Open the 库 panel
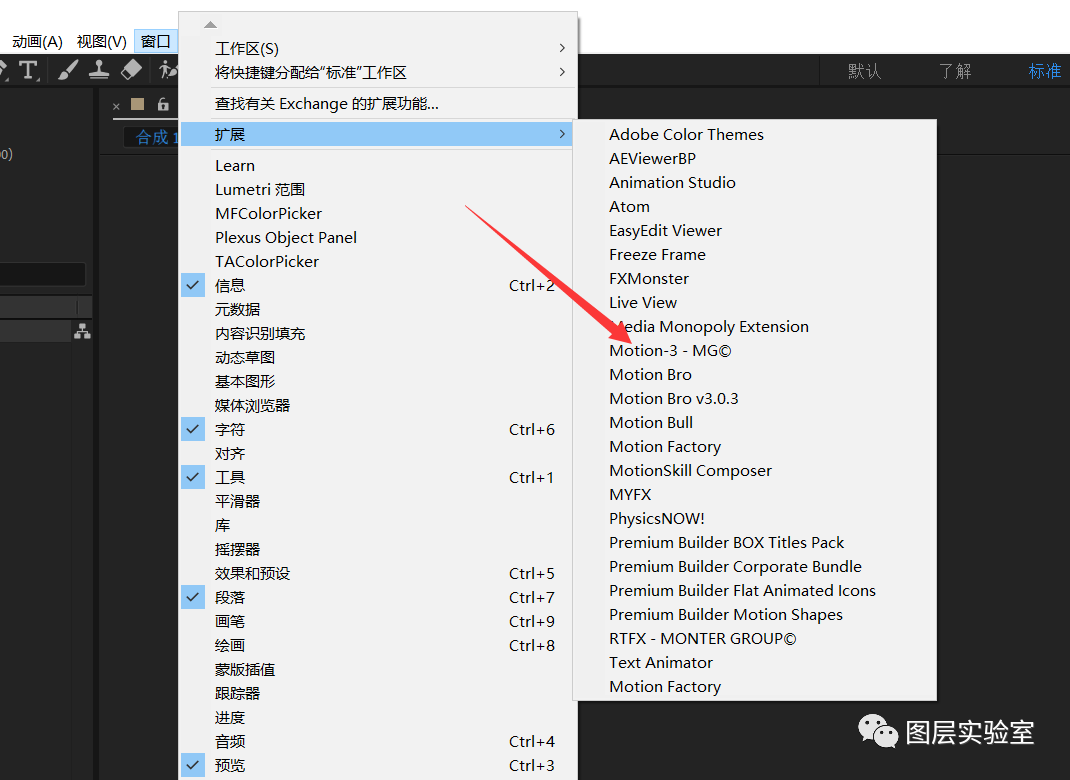1070x780 pixels. 376,525
